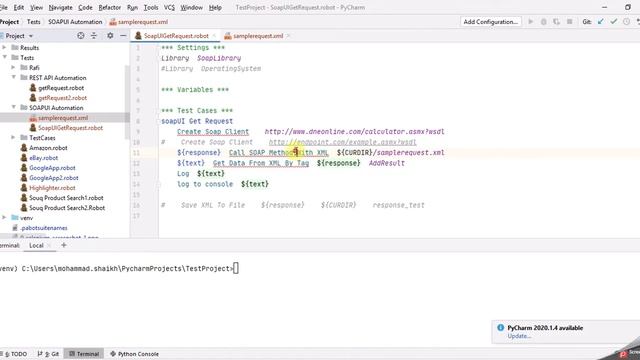Click the calculator.asmx?wsdl URL in editor
640x360 pixels.
(354, 131)
